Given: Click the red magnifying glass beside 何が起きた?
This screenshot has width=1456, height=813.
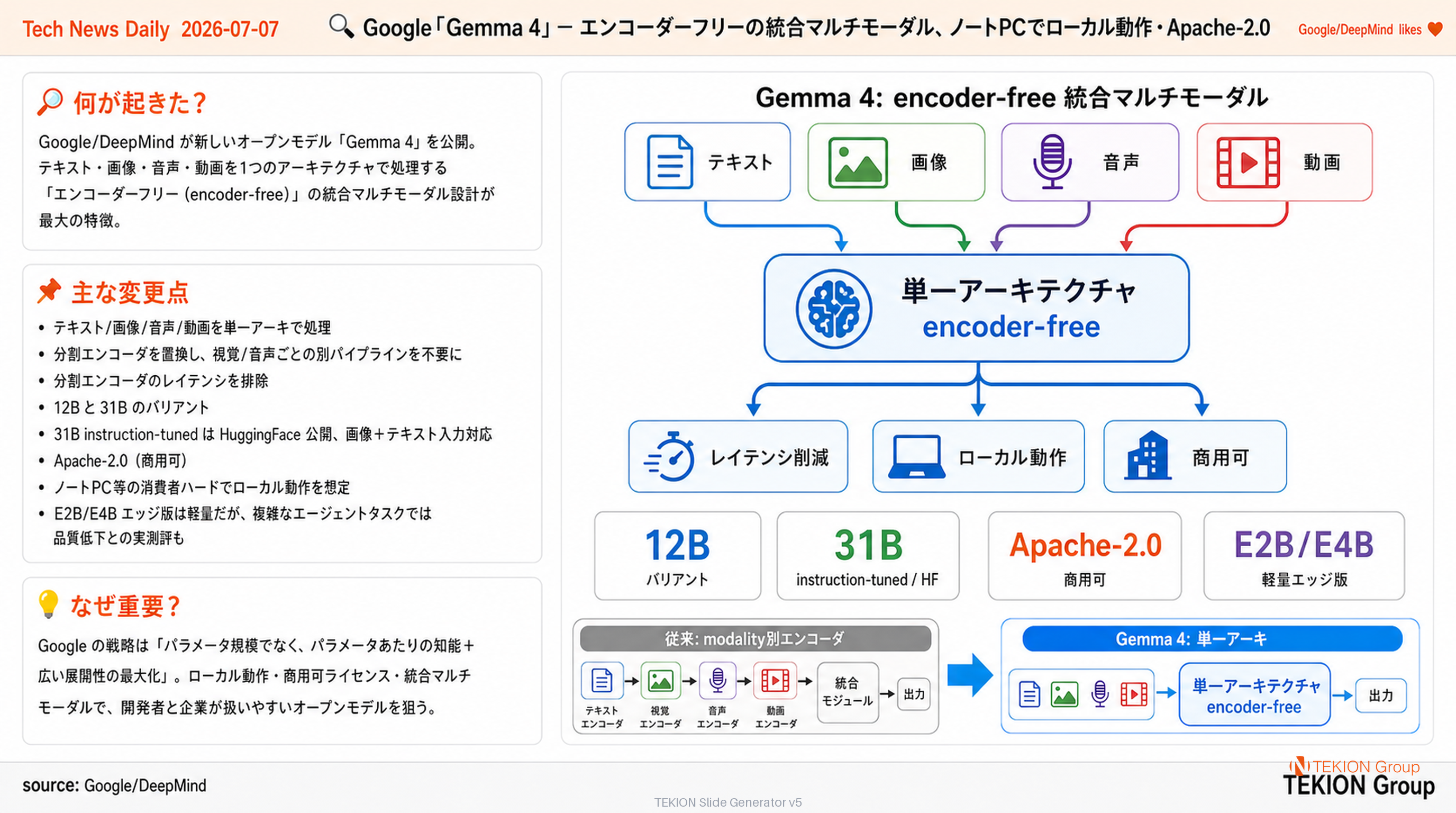Looking at the screenshot, I should point(50,102).
